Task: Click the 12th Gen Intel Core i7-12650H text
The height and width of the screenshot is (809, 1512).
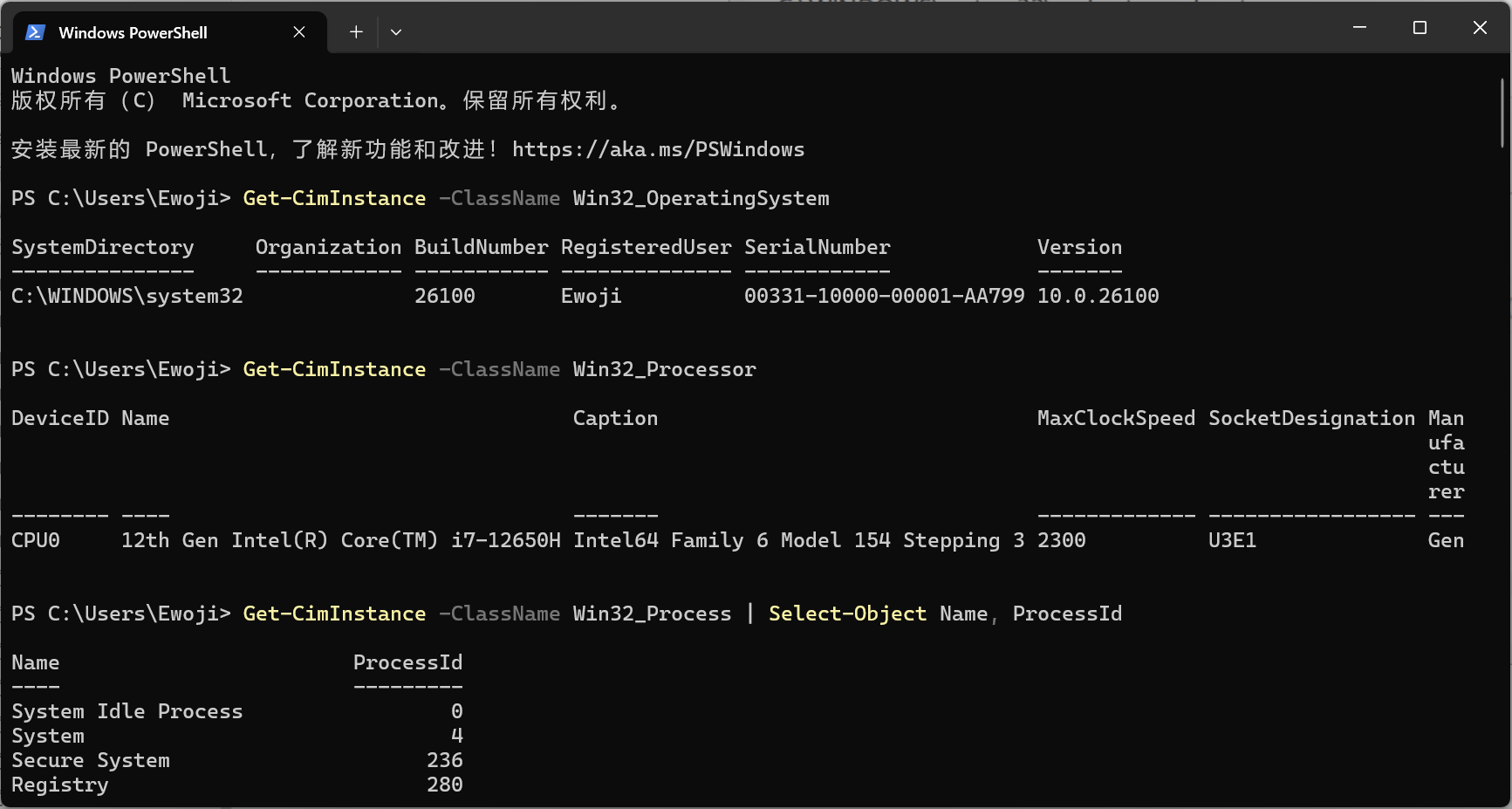Action: point(341,540)
